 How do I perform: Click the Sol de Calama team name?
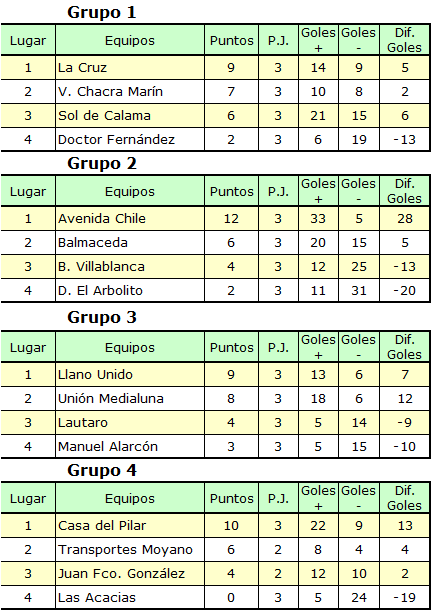point(104,116)
